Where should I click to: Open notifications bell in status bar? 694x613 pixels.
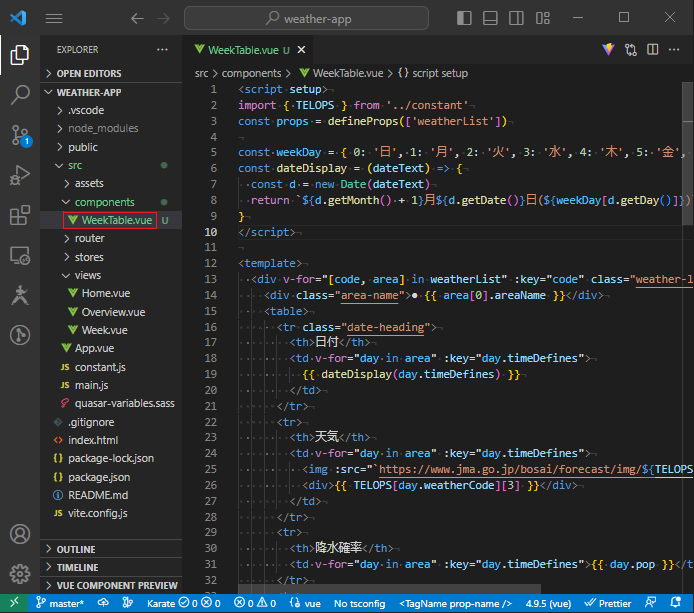[675, 603]
